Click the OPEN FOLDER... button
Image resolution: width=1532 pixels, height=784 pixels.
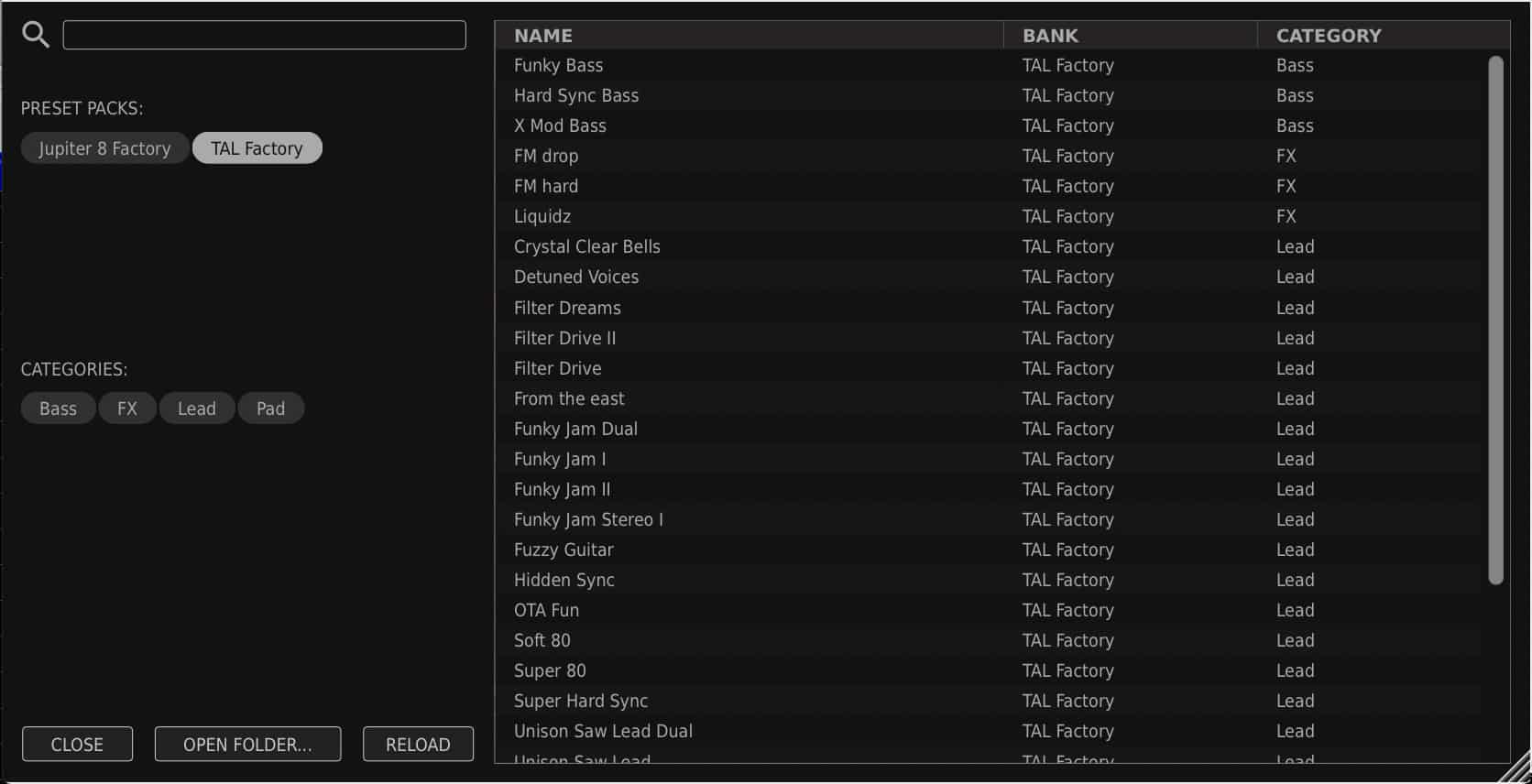pyautogui.click(x=247, y=745)
